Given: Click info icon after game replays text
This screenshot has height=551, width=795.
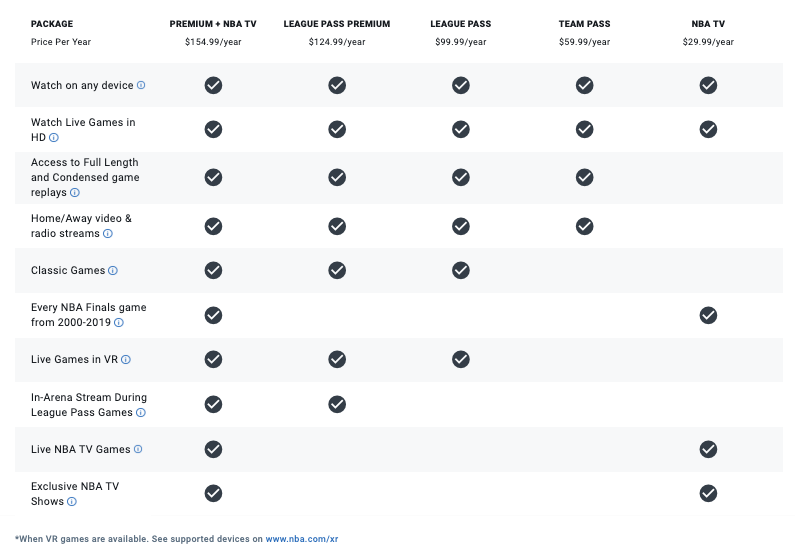Looking at the screenshot, I should (75, 193).
